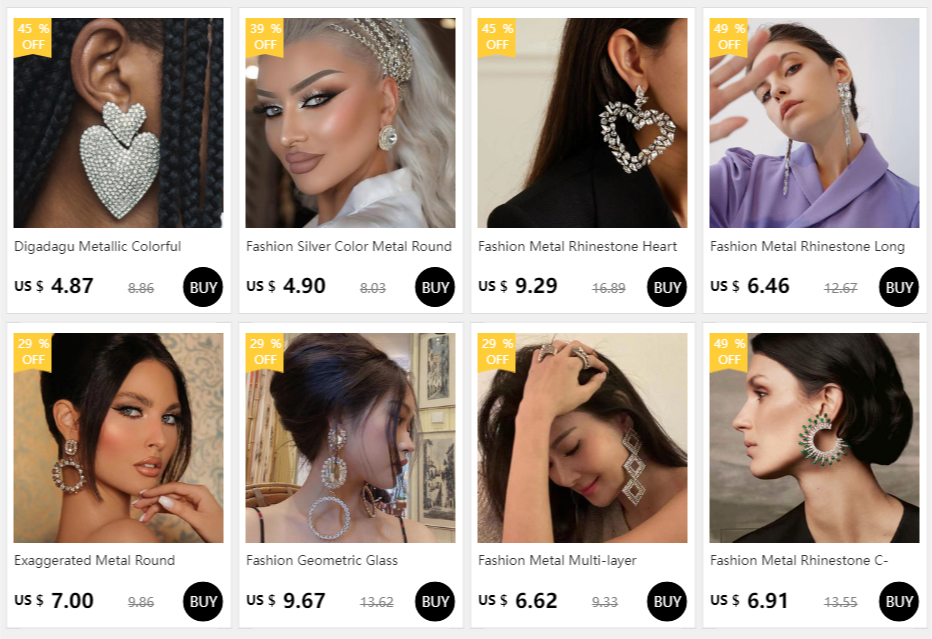Screen dimensions: 932x639
Task: Open the Exaggerated Metal Round title link
Action: coord(95,560)
